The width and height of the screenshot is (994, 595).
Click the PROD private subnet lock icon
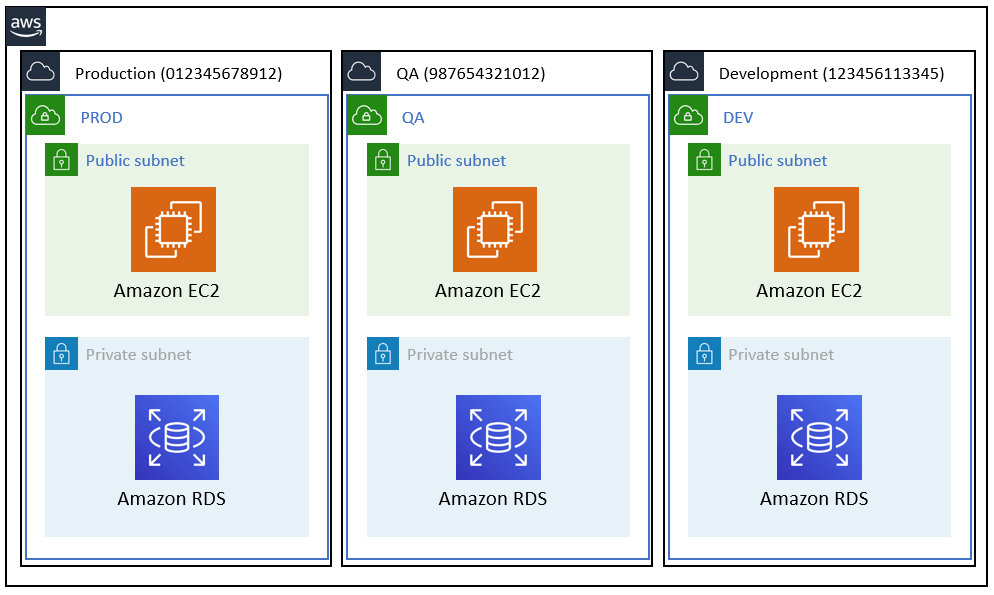pos(61,354)
